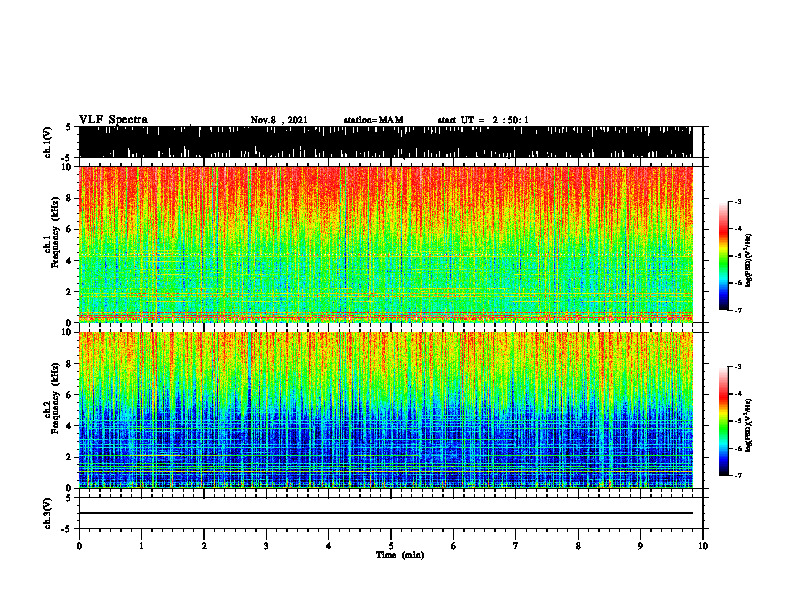The width and height of the screenshot is (792, 612).
Task: Click the ch.1 spectrogram colorbar
Action: (x=723, y=256)
